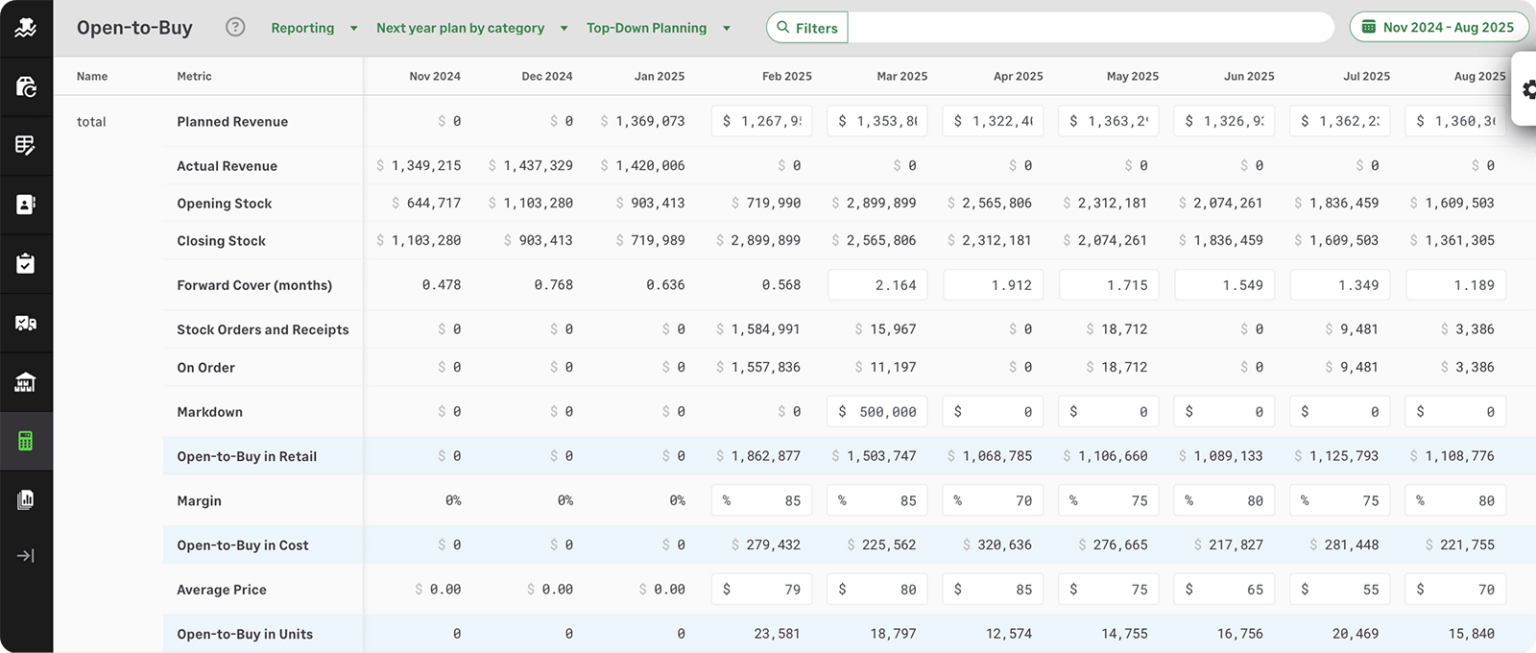Open the notes editing sidebar icon
Image resolution: width=1536 pixels, height=653 pixels.
(27, 144)
